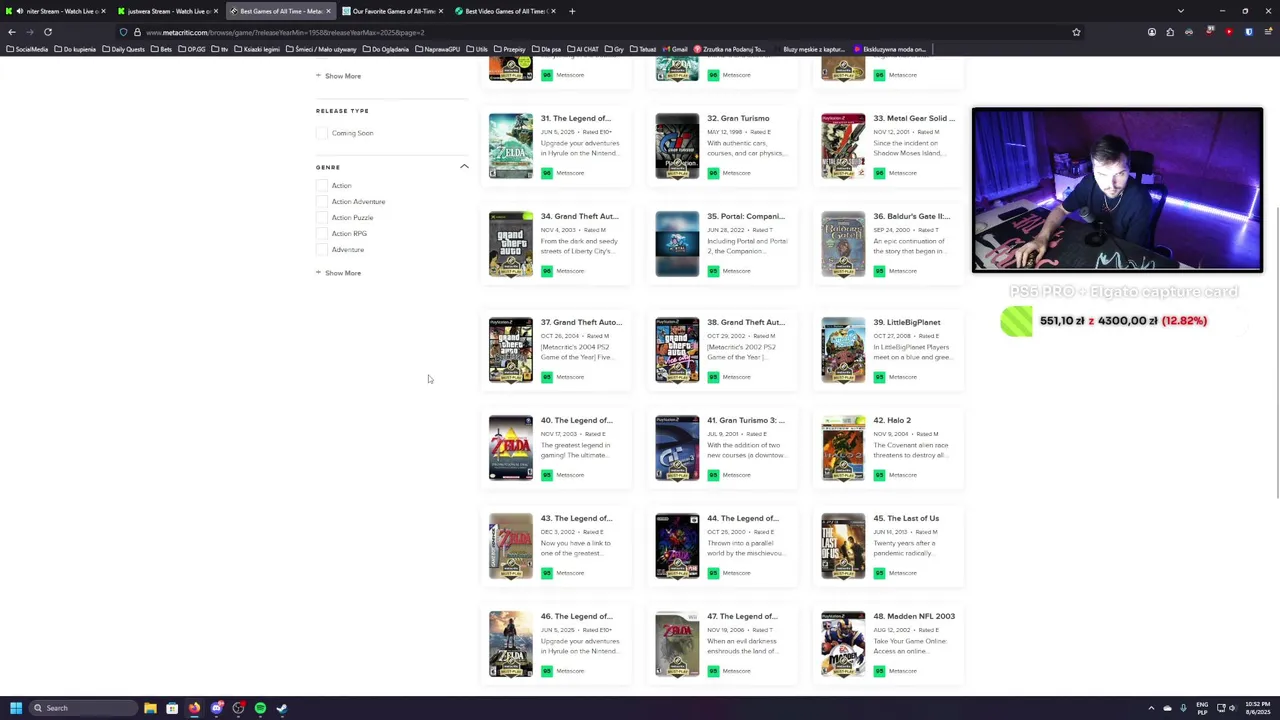Viewport: 1280px width, 720px height.
Task: Click the Metascore badge under LittleBigPlanet
Action: [879, 377]
